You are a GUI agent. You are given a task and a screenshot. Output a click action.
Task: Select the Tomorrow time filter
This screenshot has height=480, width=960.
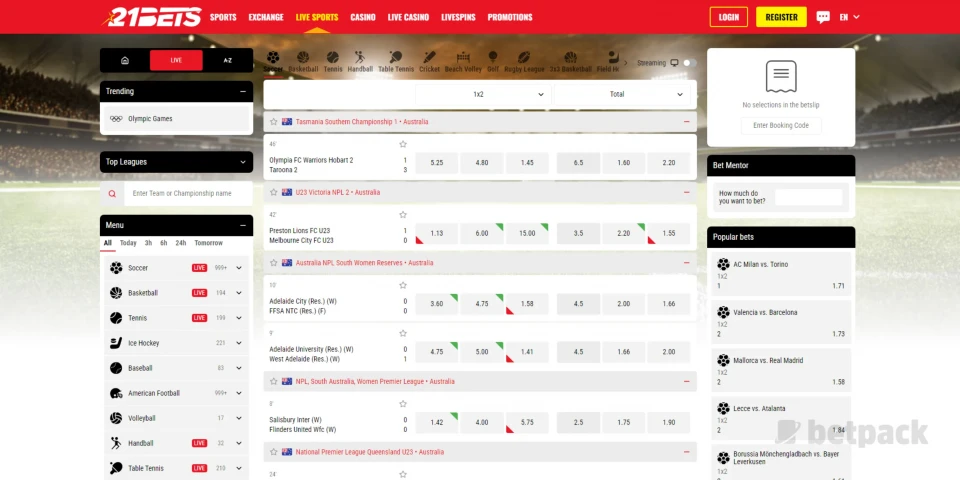pyautogui.click(x=209, y=243)
